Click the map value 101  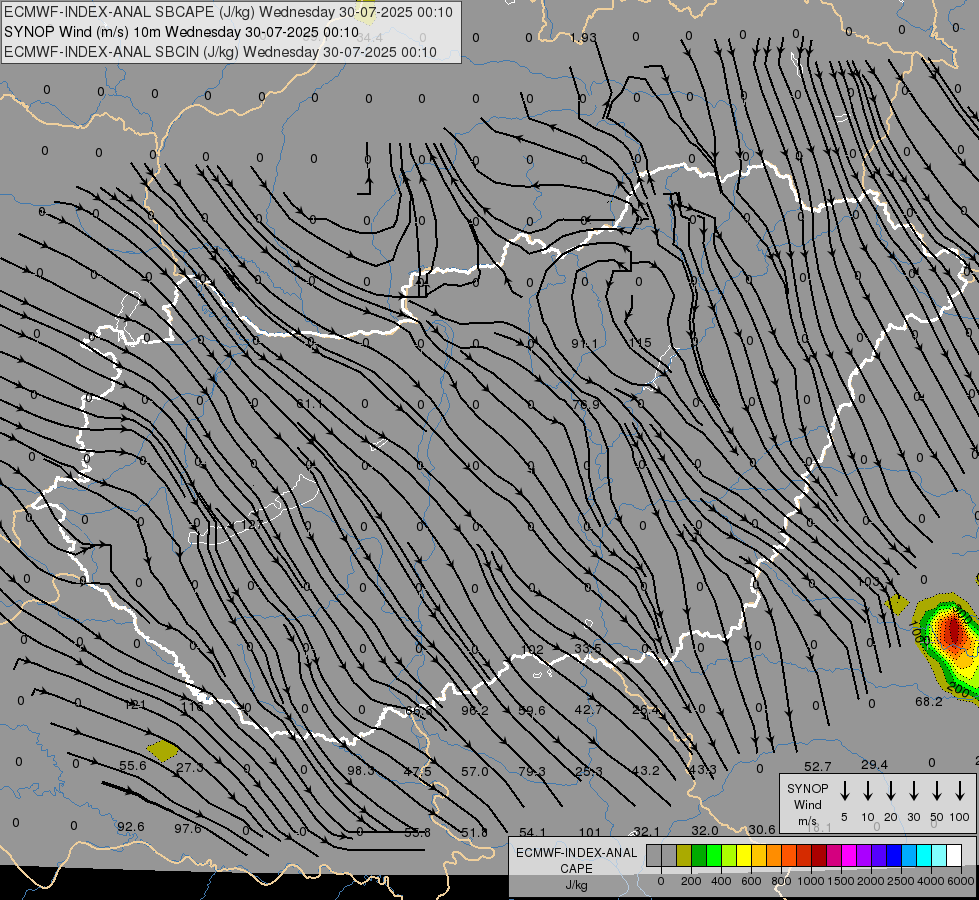589,832
